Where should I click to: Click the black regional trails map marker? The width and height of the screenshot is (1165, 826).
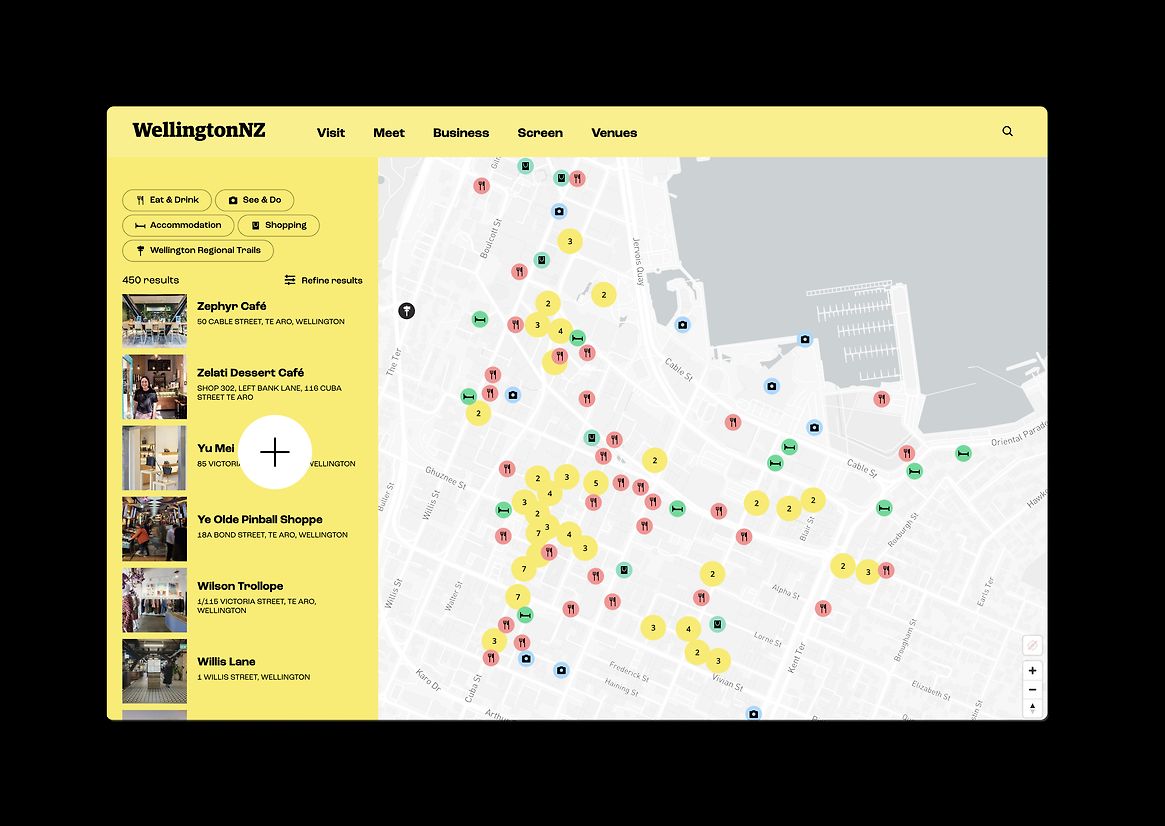tap(406, 311)
